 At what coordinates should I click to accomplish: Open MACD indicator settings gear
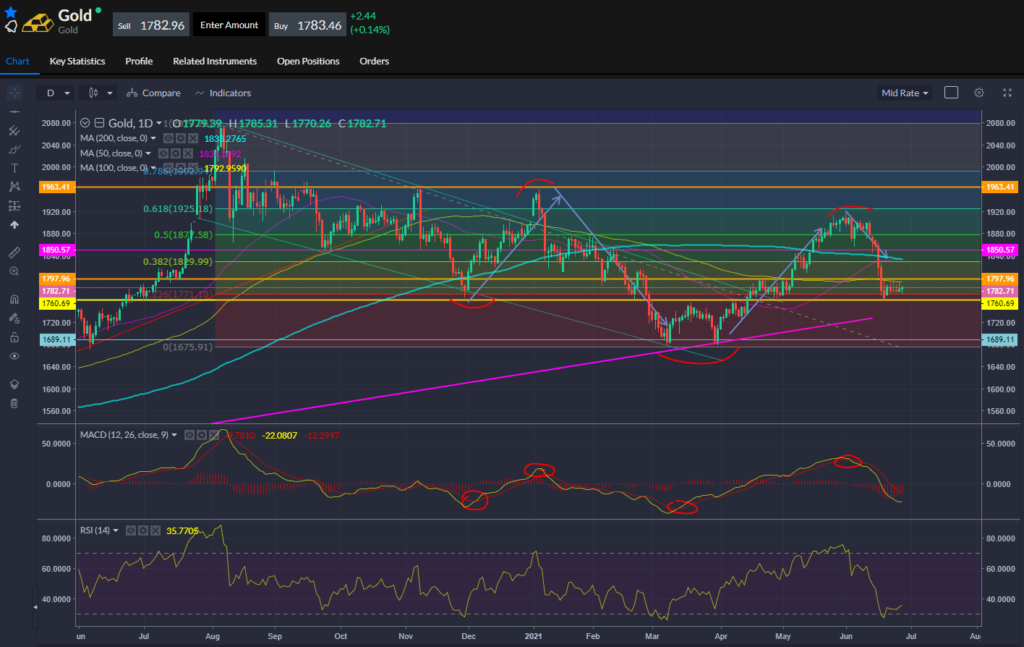point(202,435)
